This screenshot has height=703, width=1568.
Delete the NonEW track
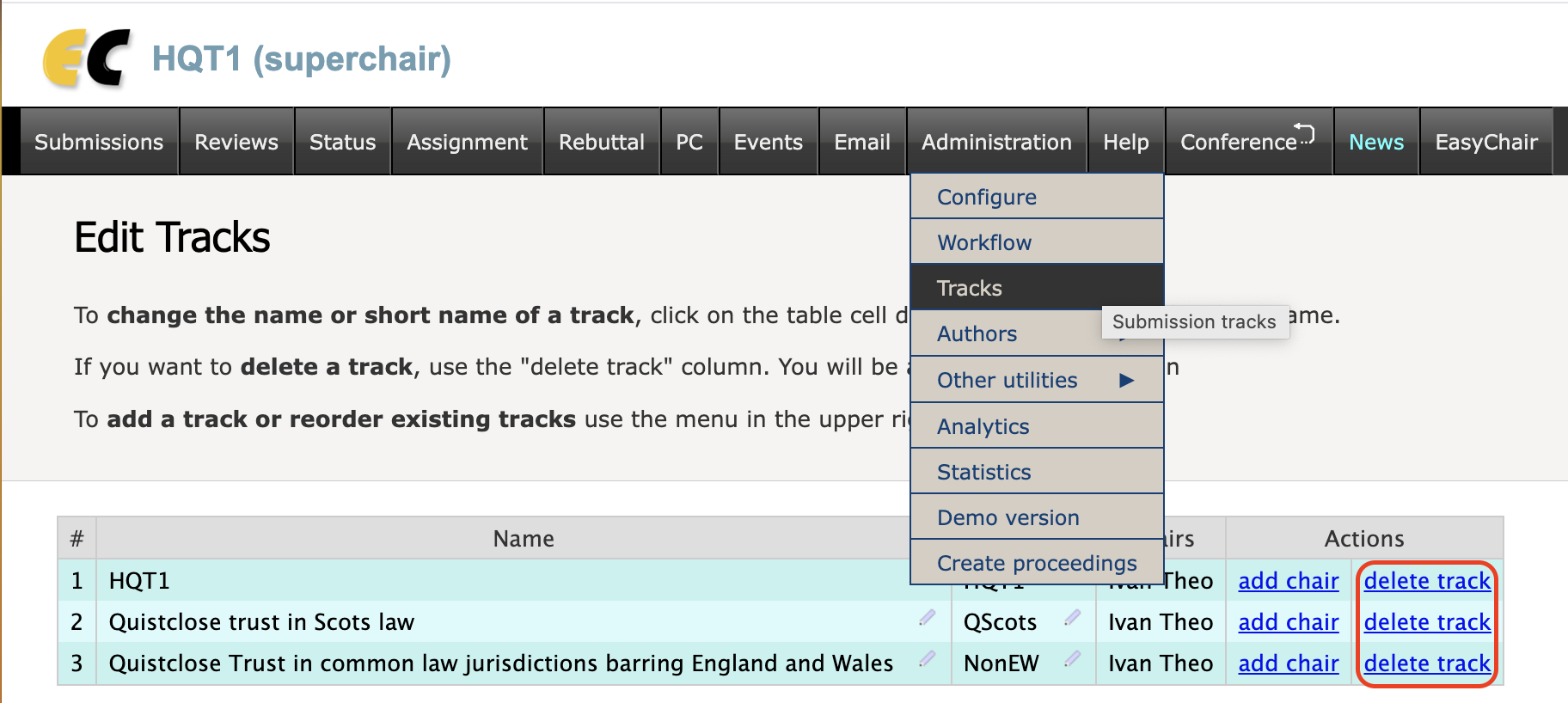point(1427,663)
